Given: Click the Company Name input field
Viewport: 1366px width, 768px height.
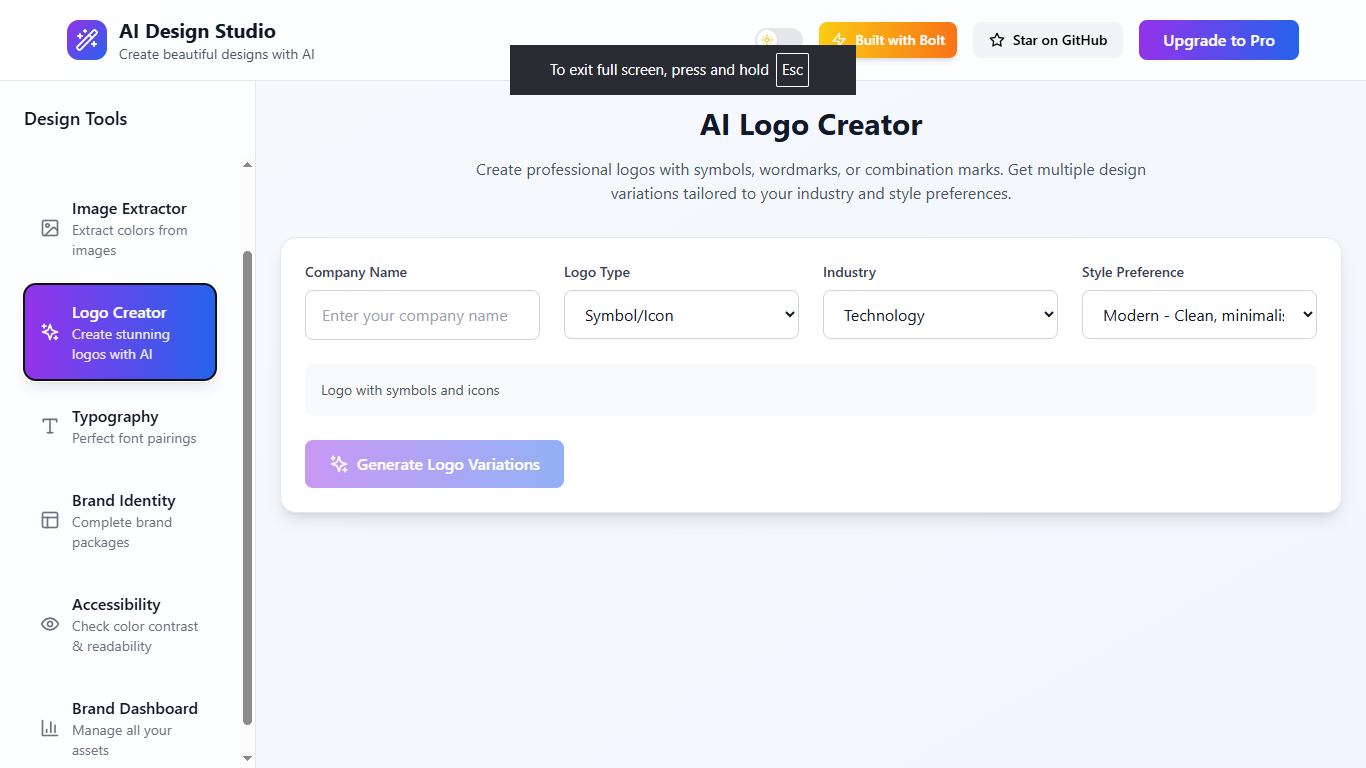Looking at the screenshot, I should point(422,315).
